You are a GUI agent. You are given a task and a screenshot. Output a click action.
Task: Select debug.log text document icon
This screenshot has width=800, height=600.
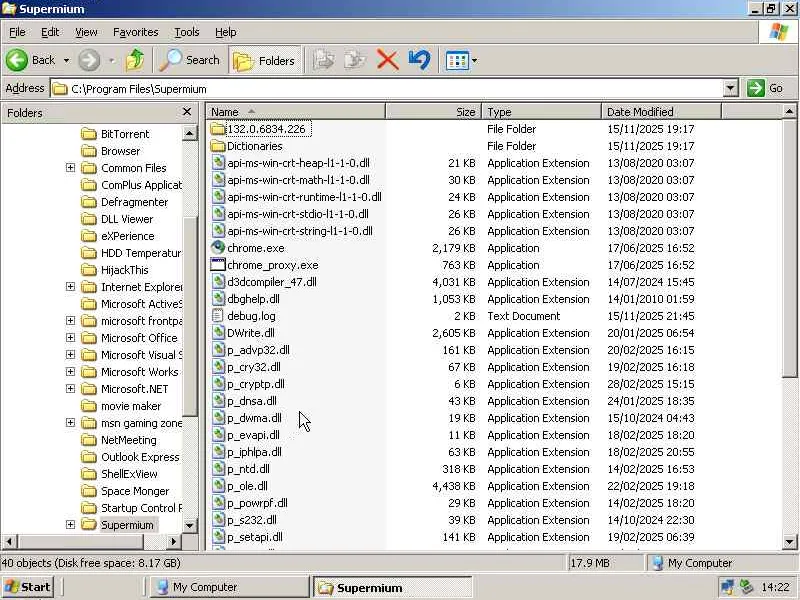click(218, 316)
